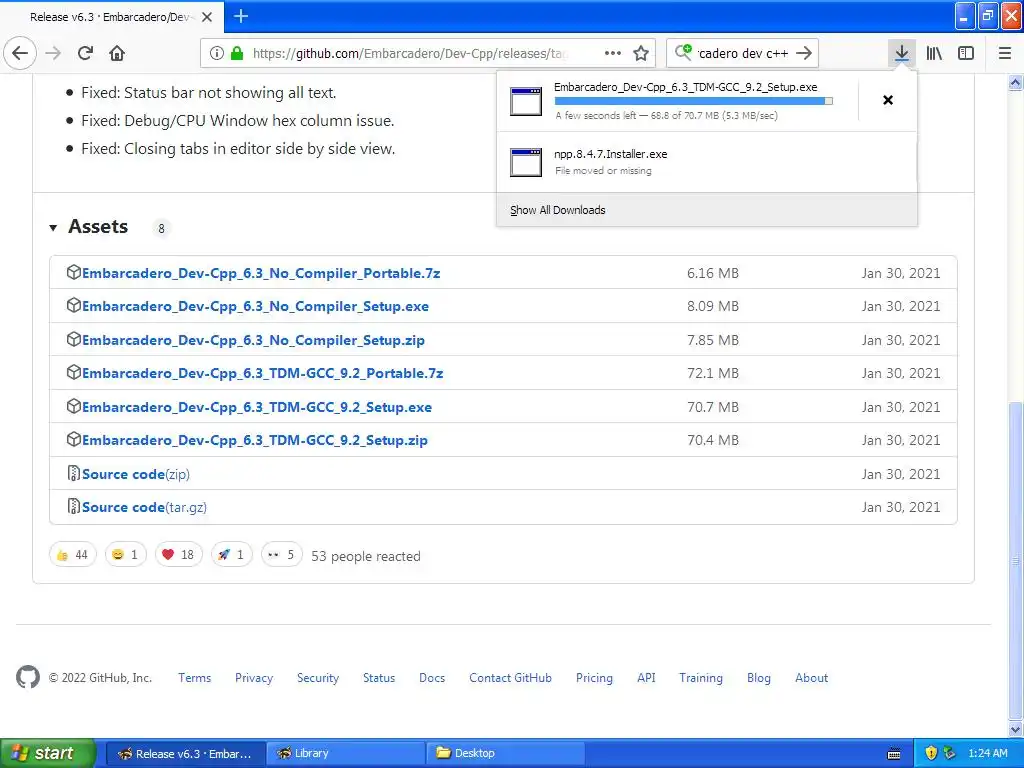Select npp.8.4.7.Installer.exe download entry
The height and width of the screenshot is (768, 1024).
pyautogui.click(x=707, y=162)
